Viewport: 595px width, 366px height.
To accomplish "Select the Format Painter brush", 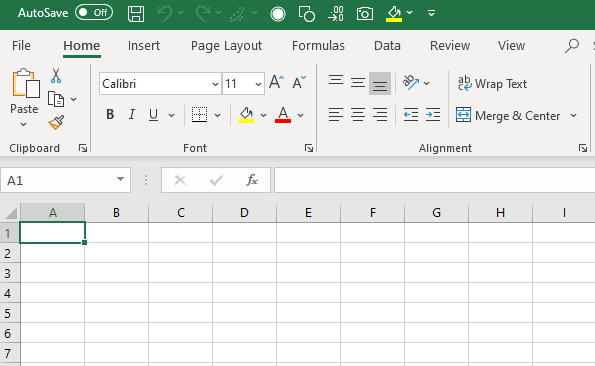I will click(x=56, y=123).
